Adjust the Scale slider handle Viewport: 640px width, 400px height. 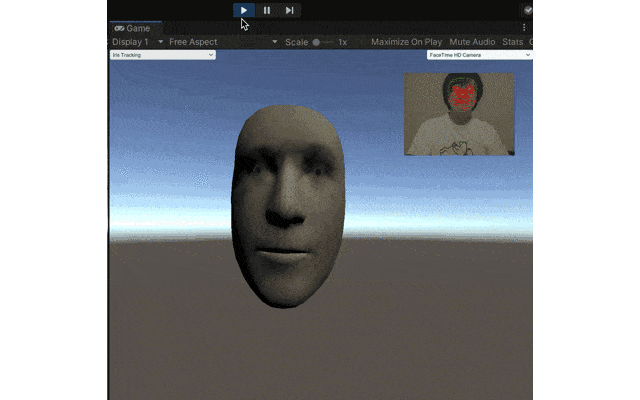(316, 42)
